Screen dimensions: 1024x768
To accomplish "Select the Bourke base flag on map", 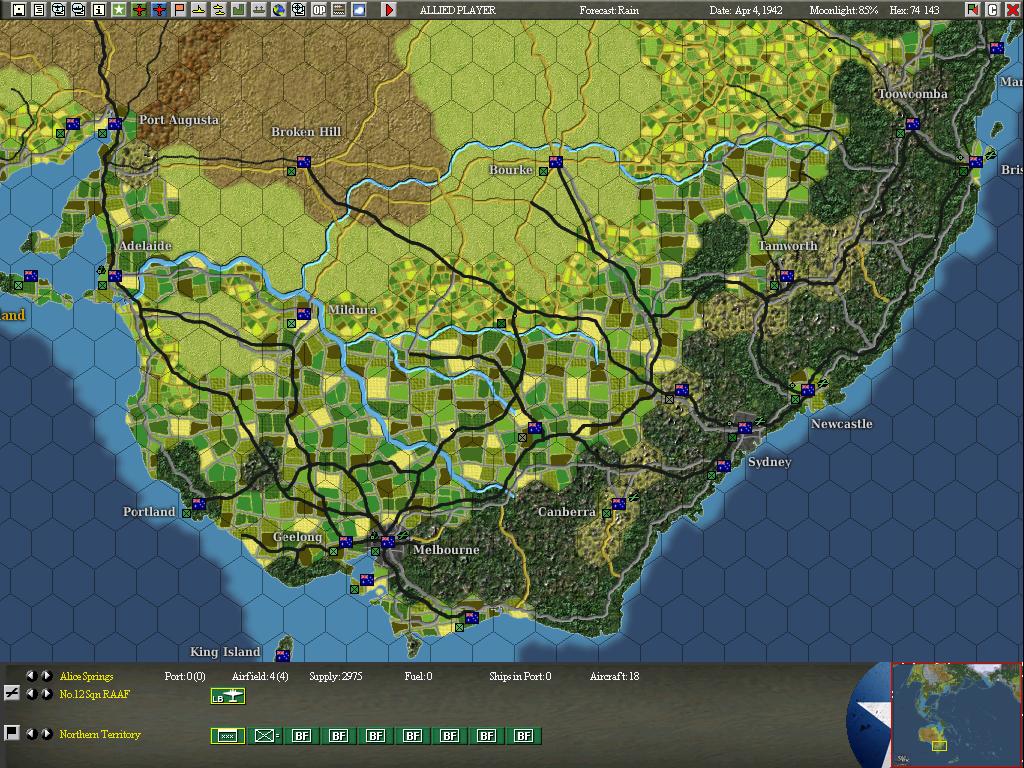I will click(556, 162).
